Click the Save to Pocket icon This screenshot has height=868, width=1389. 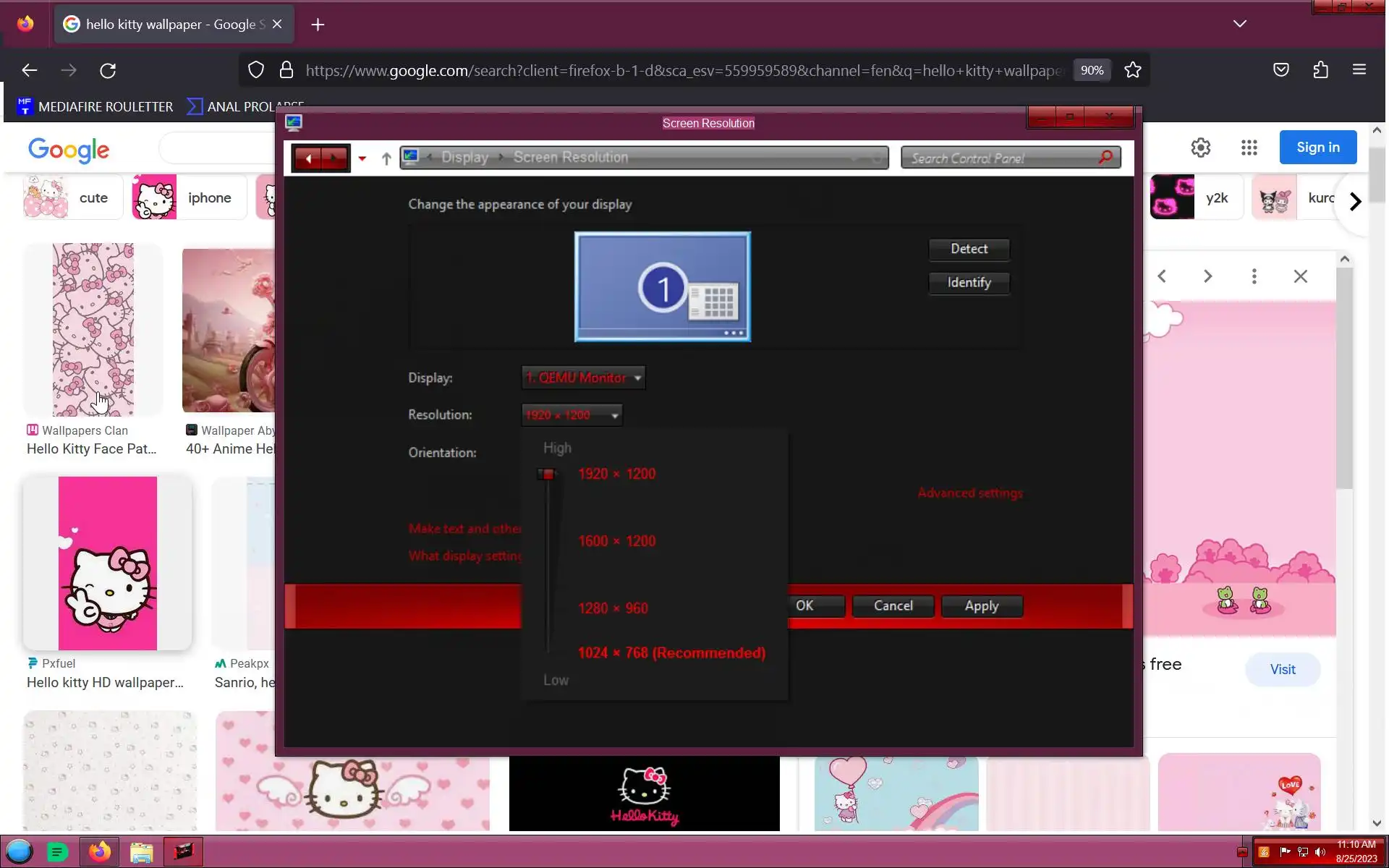(1280, 70)
